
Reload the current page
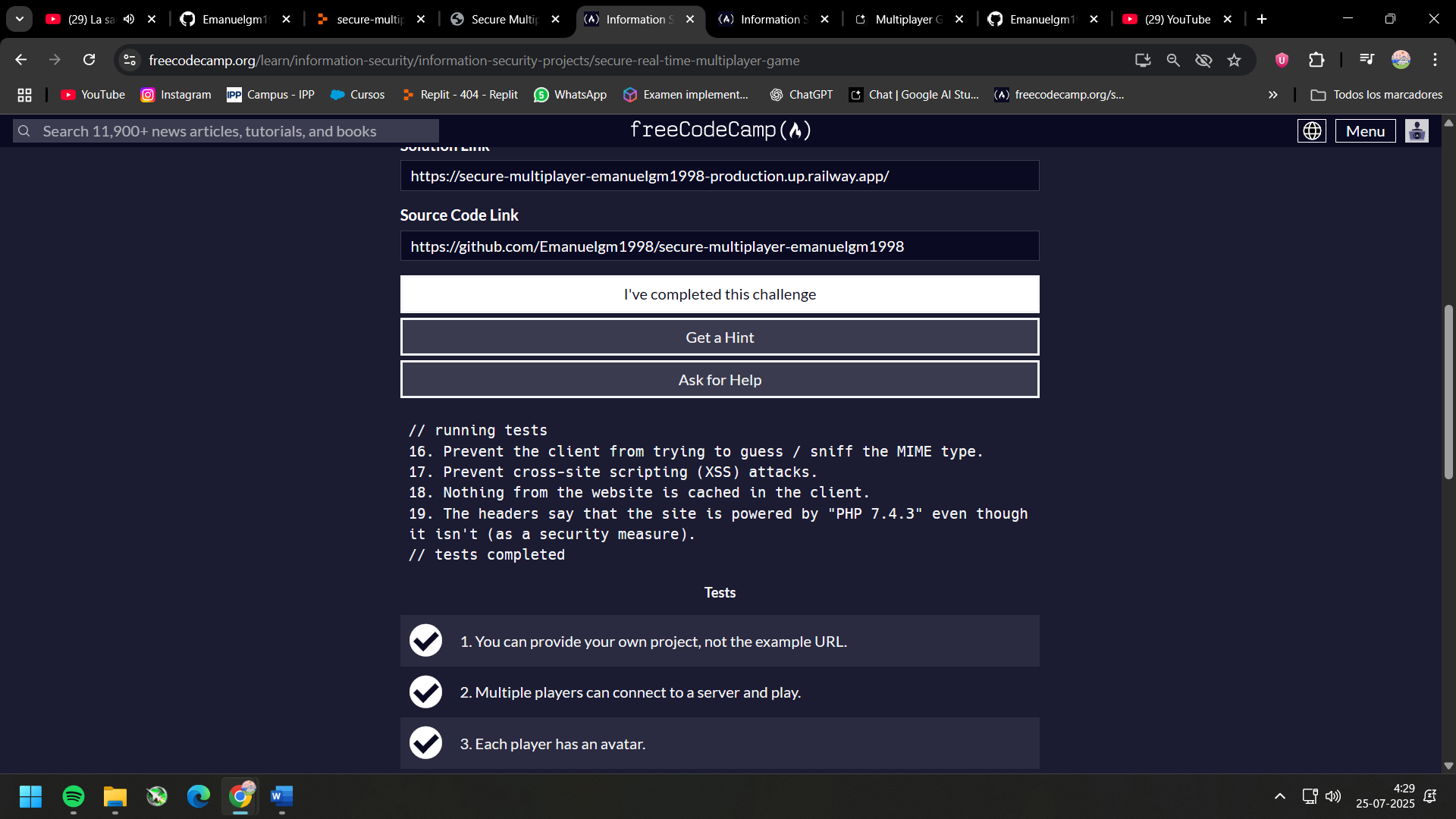(89, 60)
